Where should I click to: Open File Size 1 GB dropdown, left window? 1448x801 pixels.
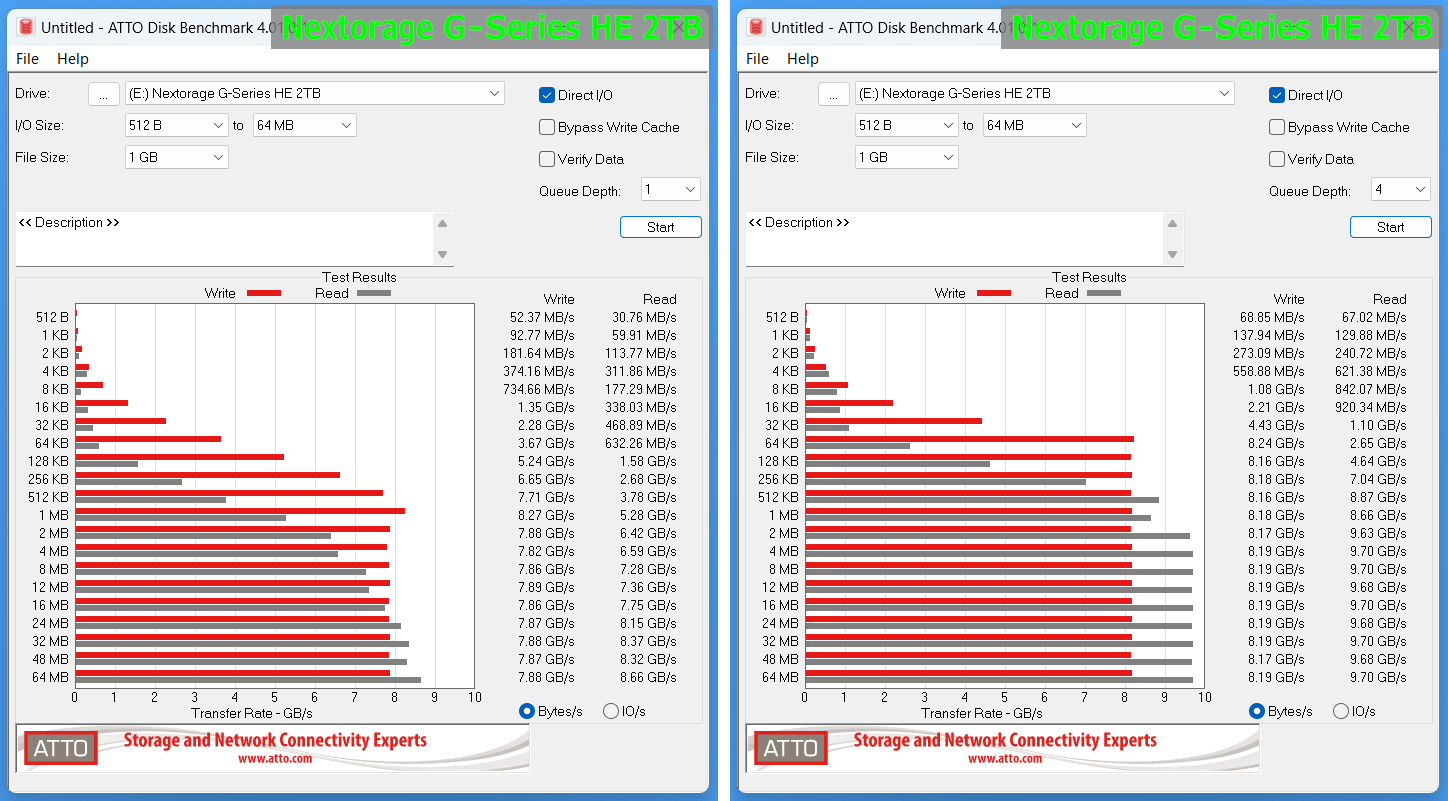[177, 158]
